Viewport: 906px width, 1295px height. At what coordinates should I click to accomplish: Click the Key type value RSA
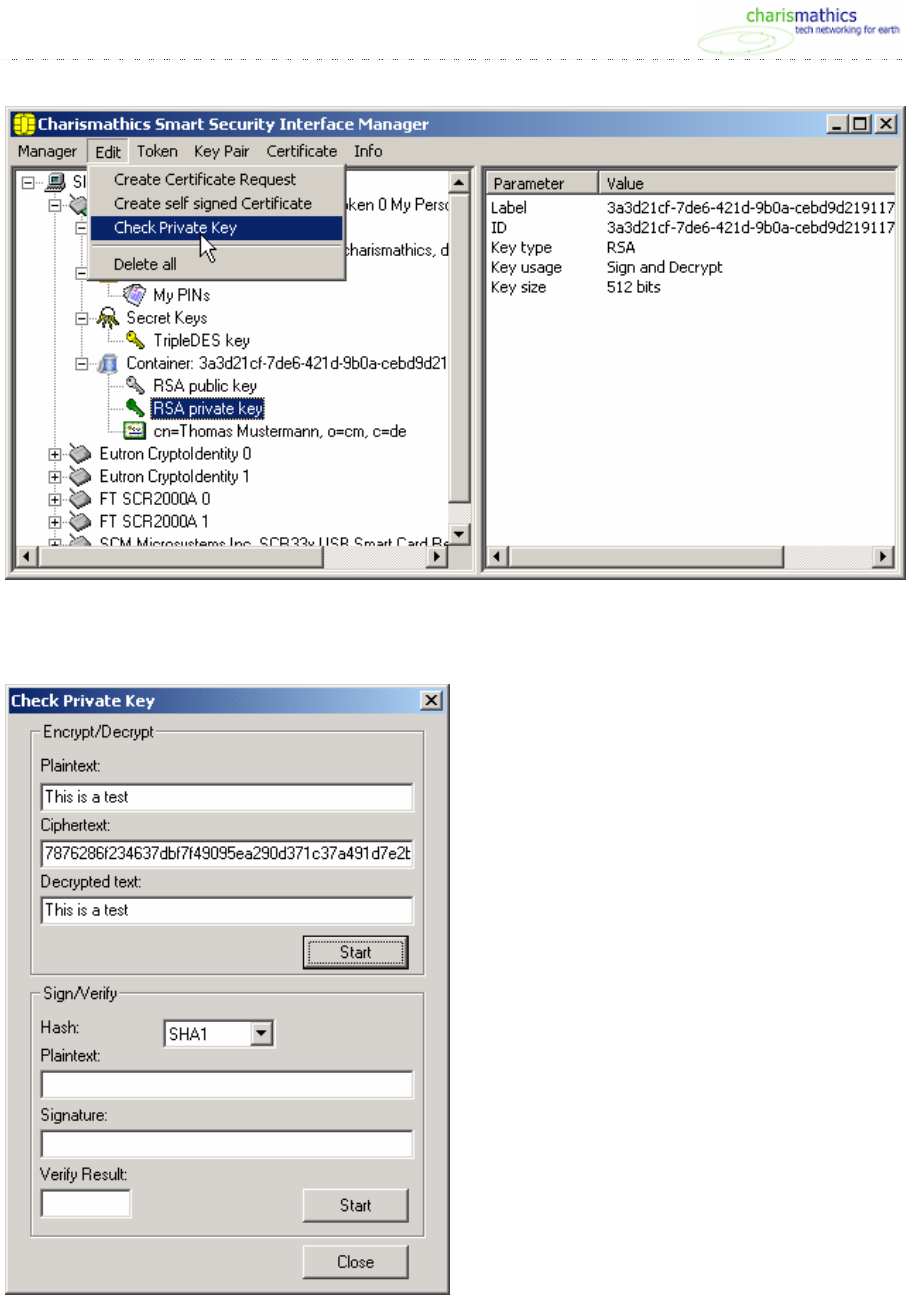(620, 248)
